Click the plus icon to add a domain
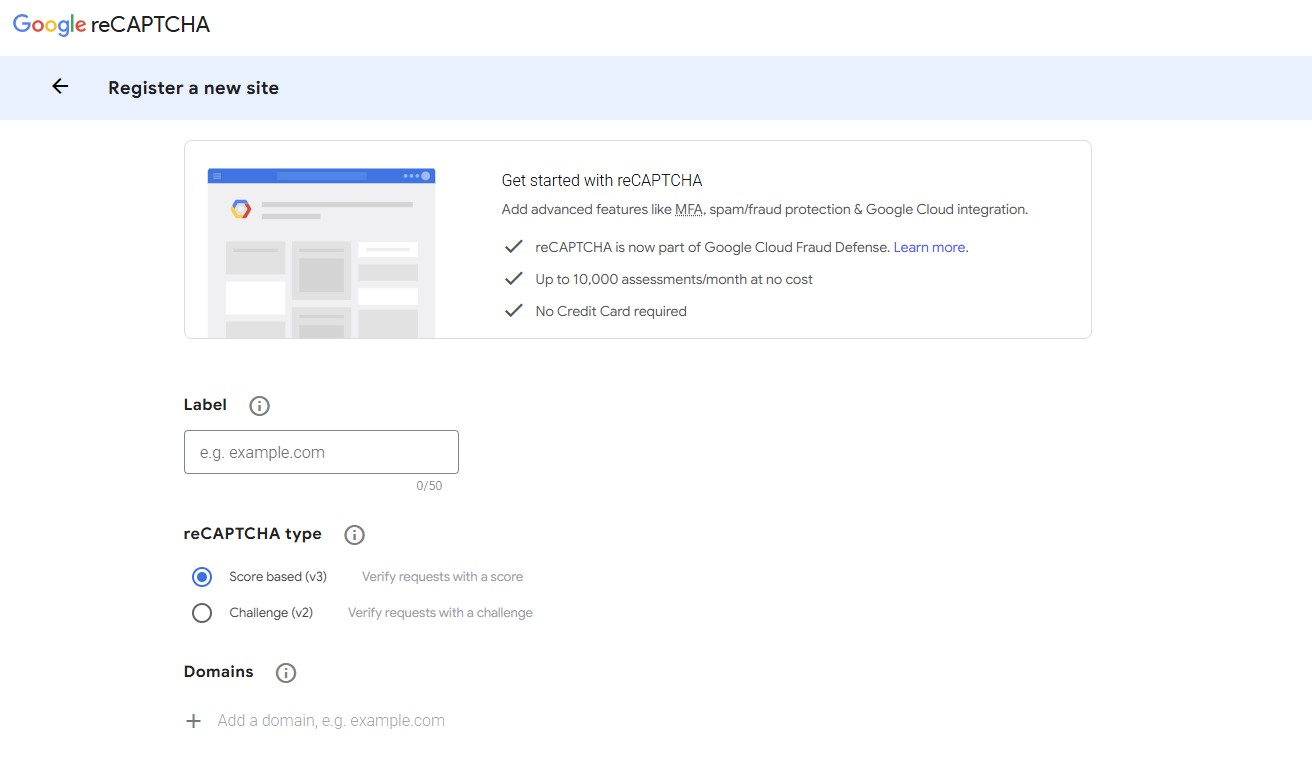 pyautogui.click(x=194, y=721)
